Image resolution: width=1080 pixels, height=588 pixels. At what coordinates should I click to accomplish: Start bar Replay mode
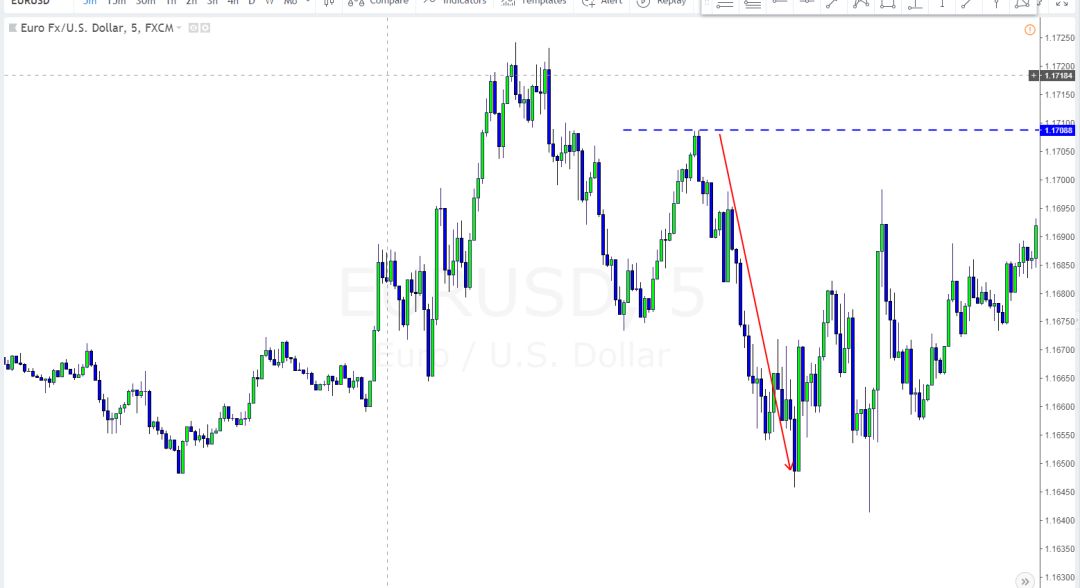tap(662, 3)
